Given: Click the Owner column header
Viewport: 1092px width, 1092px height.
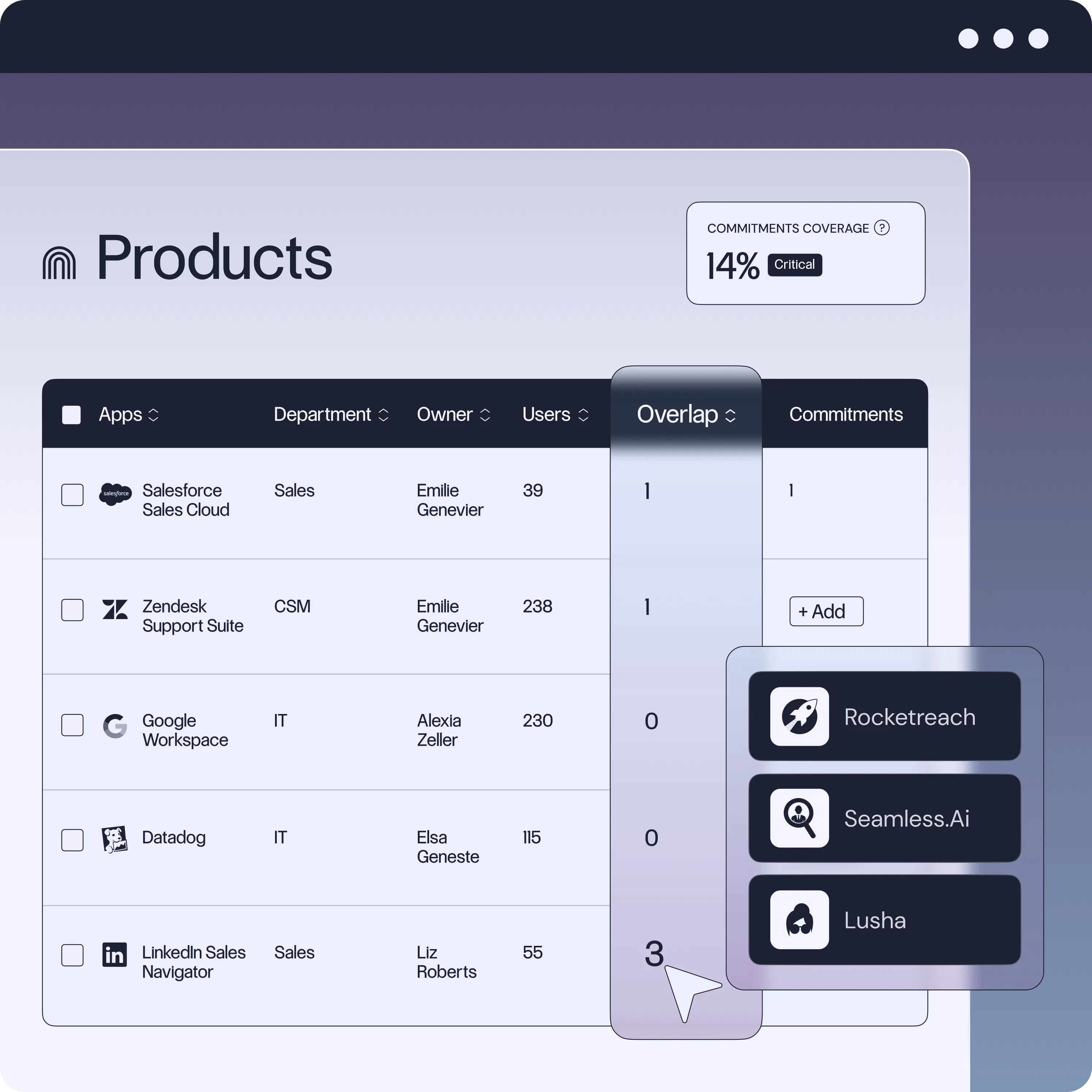Looking at the screenshot, I should pos(444,414).
